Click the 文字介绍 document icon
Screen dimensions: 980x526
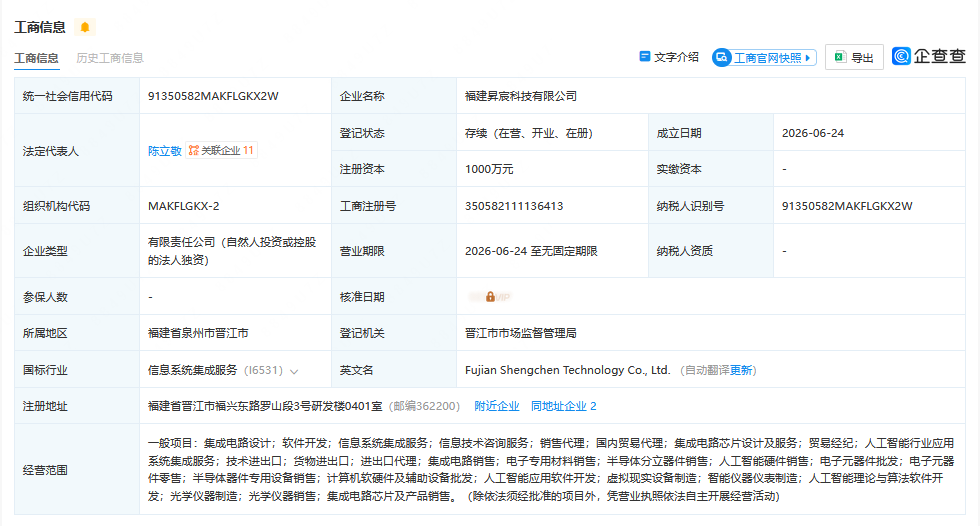(x=644, y=57)
